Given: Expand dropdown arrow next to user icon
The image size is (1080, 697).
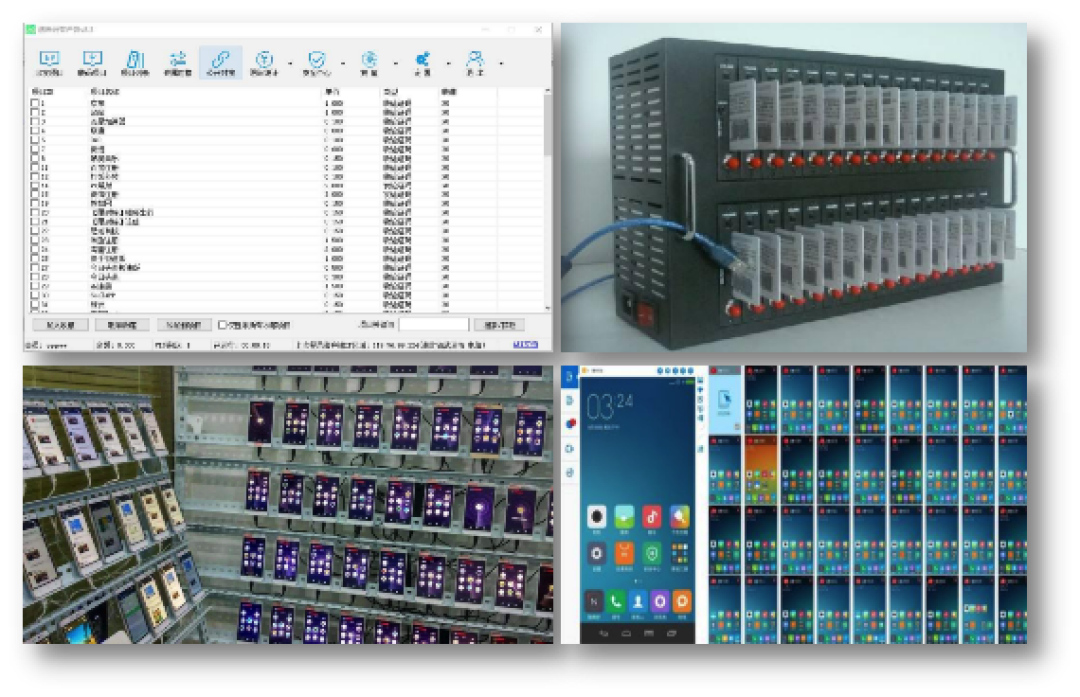Looking at the screenshot, I should point(501,63).
